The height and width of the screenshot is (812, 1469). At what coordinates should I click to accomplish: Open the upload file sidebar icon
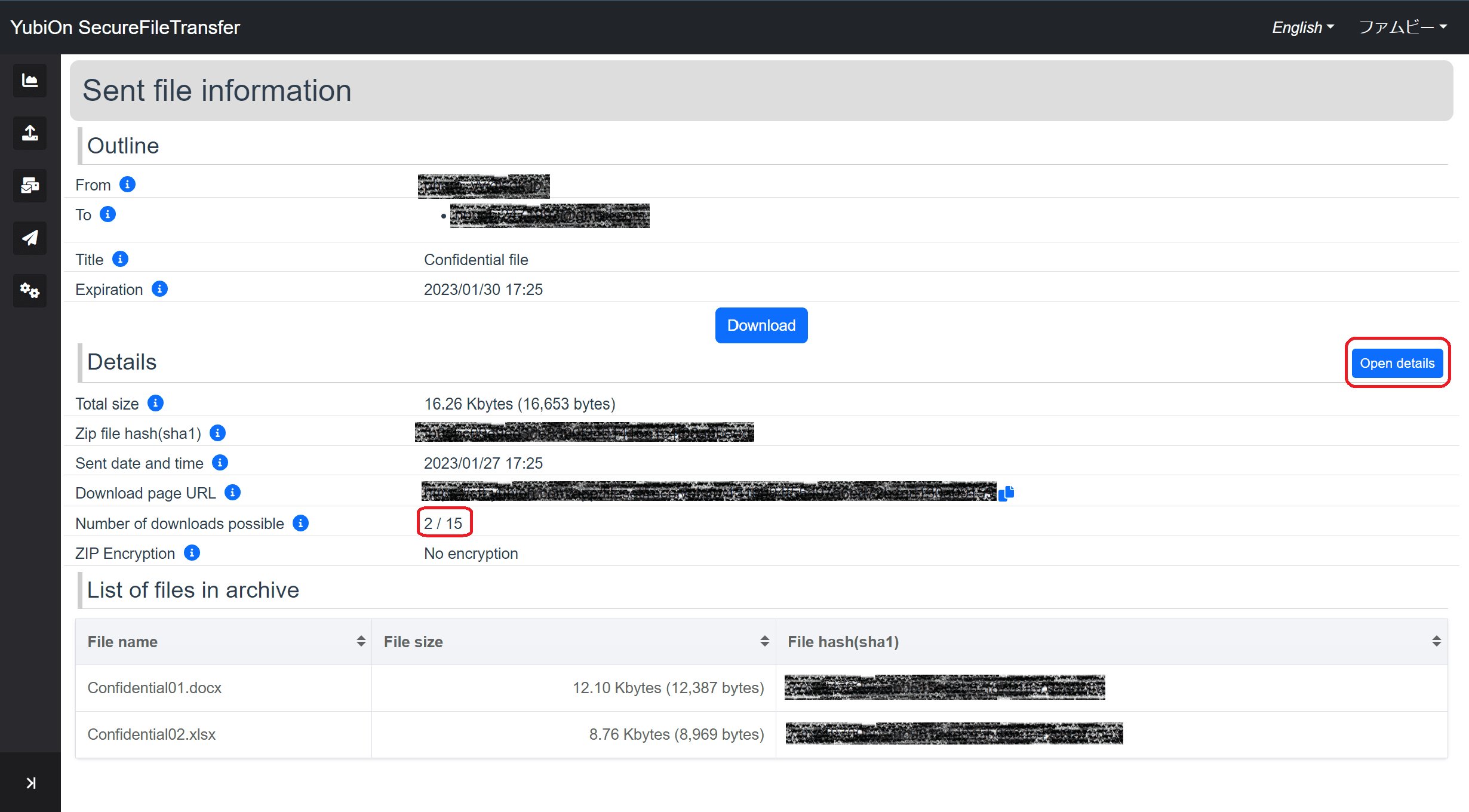point(30,133)
